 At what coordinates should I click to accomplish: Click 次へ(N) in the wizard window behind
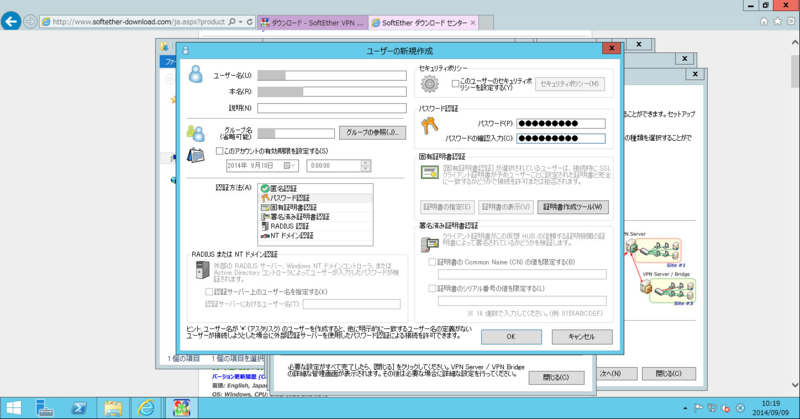616,374
